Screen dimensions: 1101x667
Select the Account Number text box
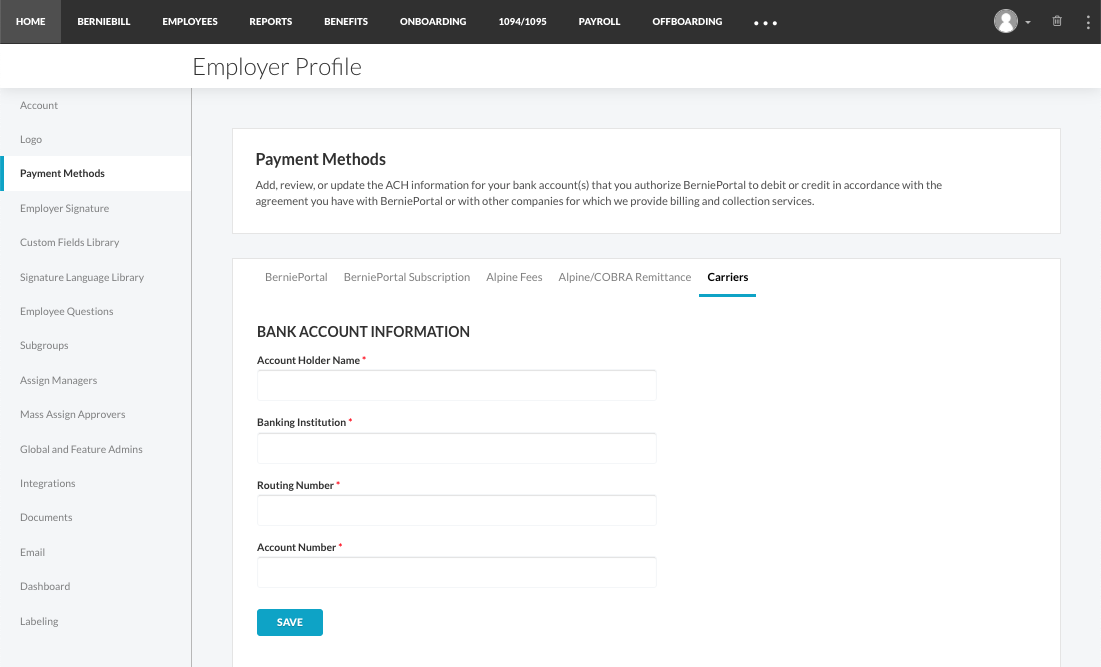456,572
